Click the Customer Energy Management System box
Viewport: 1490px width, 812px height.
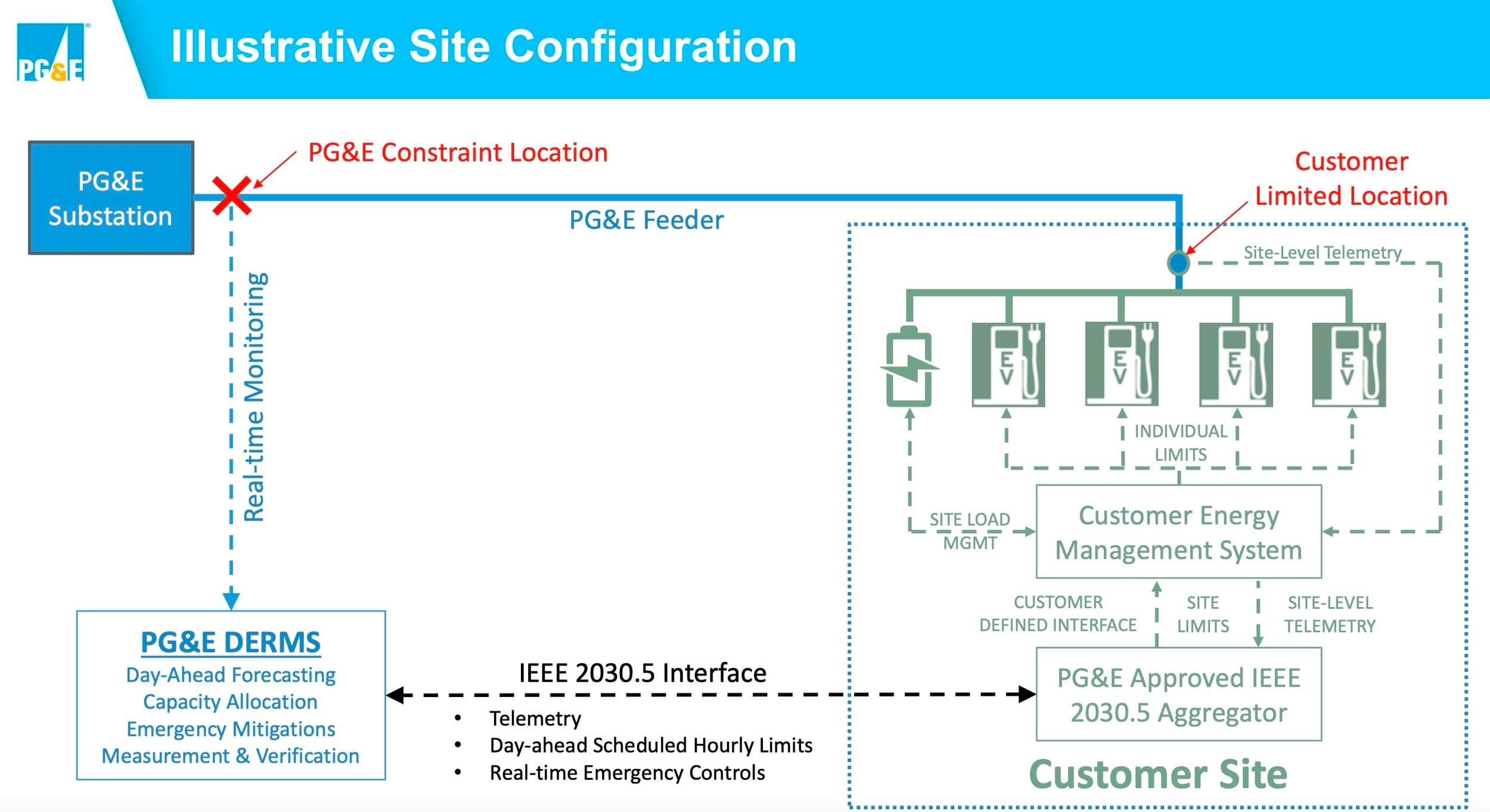[x=1178, y=531]
